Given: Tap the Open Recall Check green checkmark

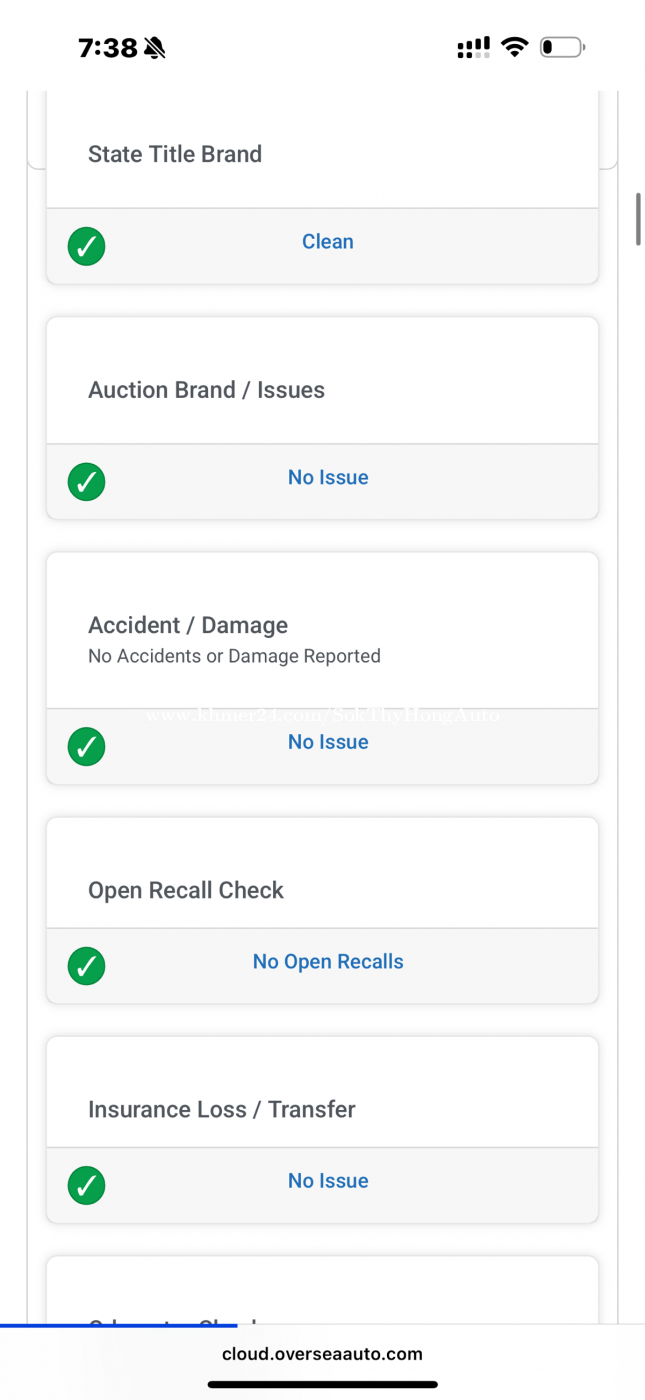Looking at the screenshot, I should coord(87,966).
